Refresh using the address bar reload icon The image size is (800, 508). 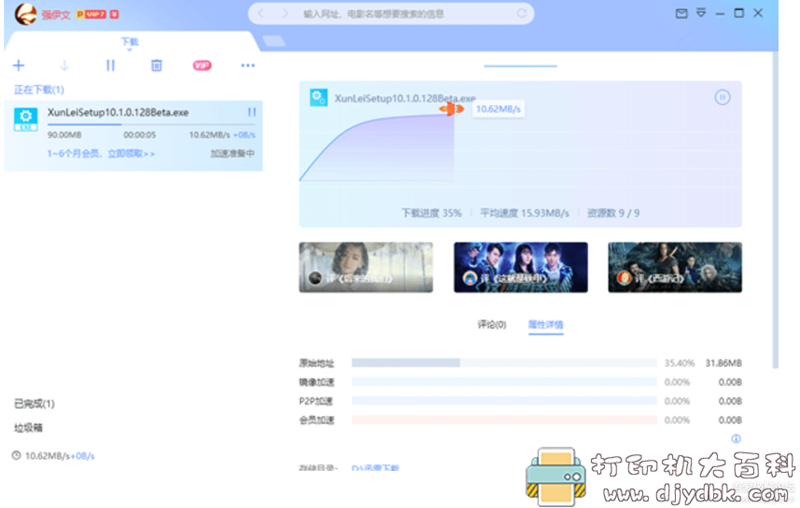pyautogui.click(x=521, y=14)
